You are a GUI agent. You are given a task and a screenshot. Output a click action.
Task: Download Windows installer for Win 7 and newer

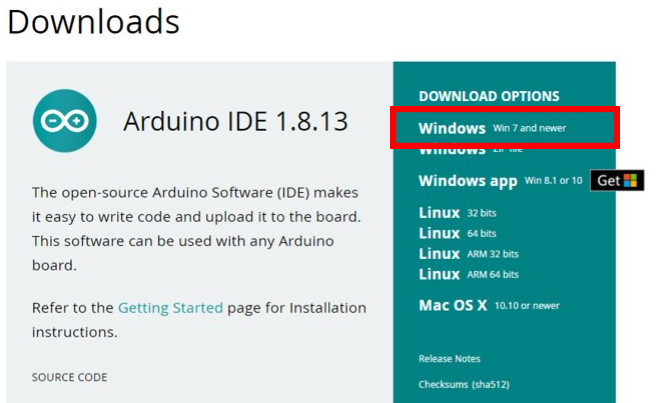coord(492,128)
